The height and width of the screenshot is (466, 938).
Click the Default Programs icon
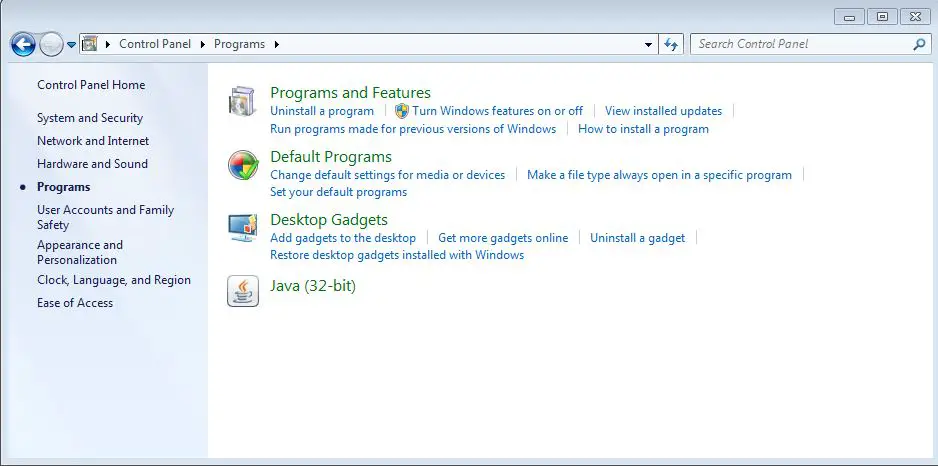click(x=243, y=165)
